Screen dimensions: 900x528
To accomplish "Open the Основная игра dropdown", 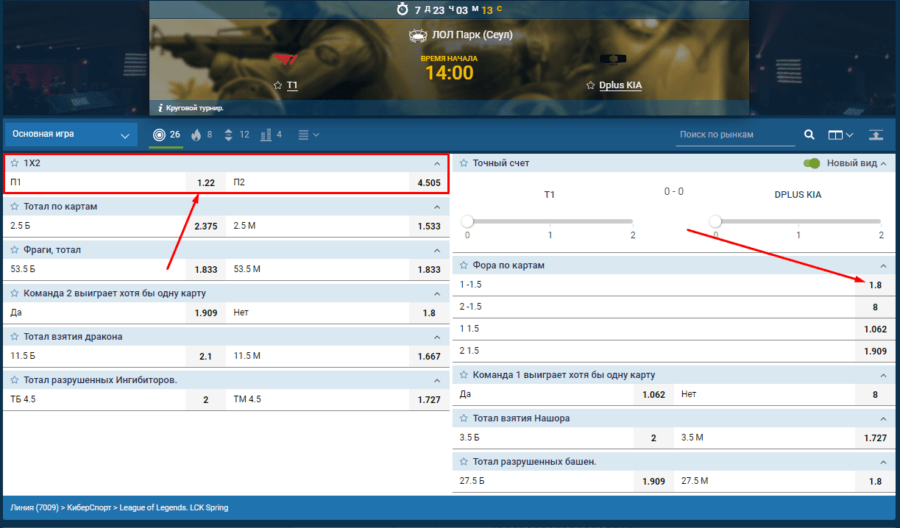I will coord(70,134).
